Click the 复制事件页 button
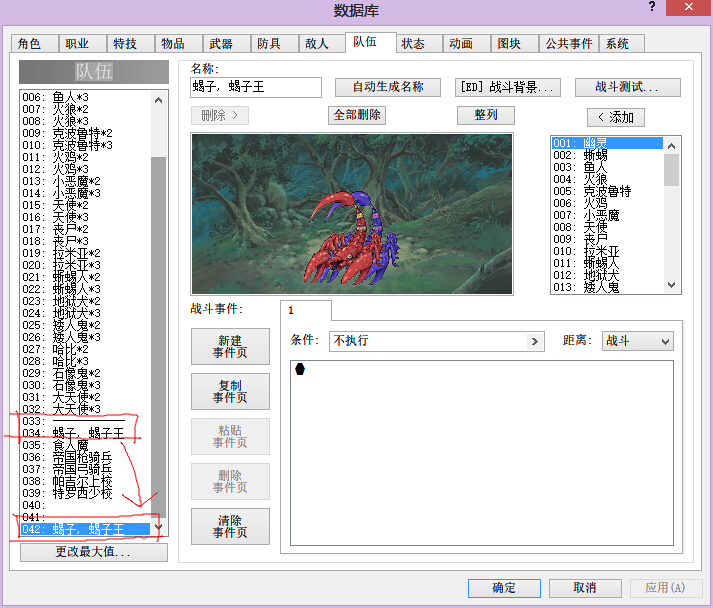The height and width of the screenshot is (608, 713). point(231,392)
